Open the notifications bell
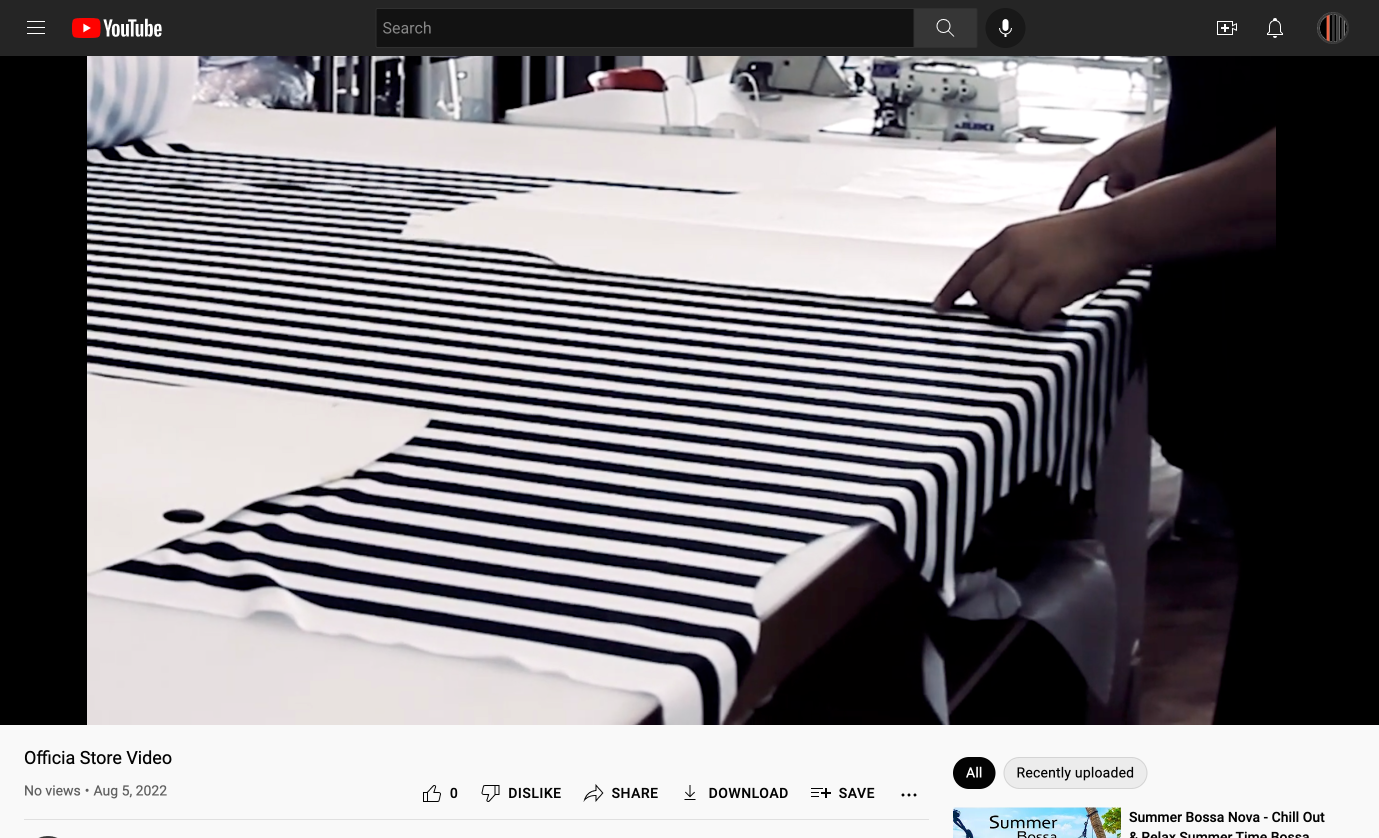This screenshot has height=838, width=1379. (x=1275, y=28)
